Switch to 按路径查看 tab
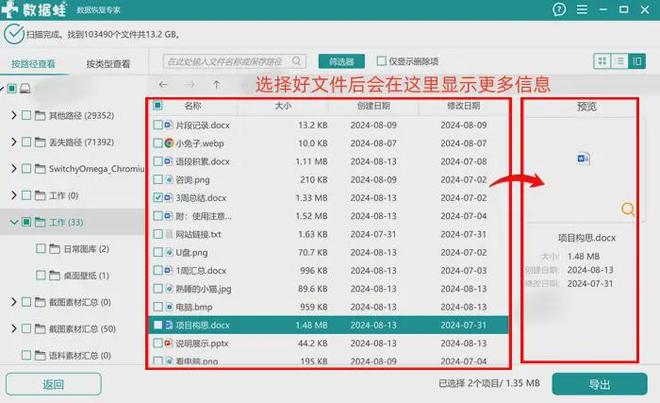Image resolution: width=660 pixels, height=403 pixels. 33,64
